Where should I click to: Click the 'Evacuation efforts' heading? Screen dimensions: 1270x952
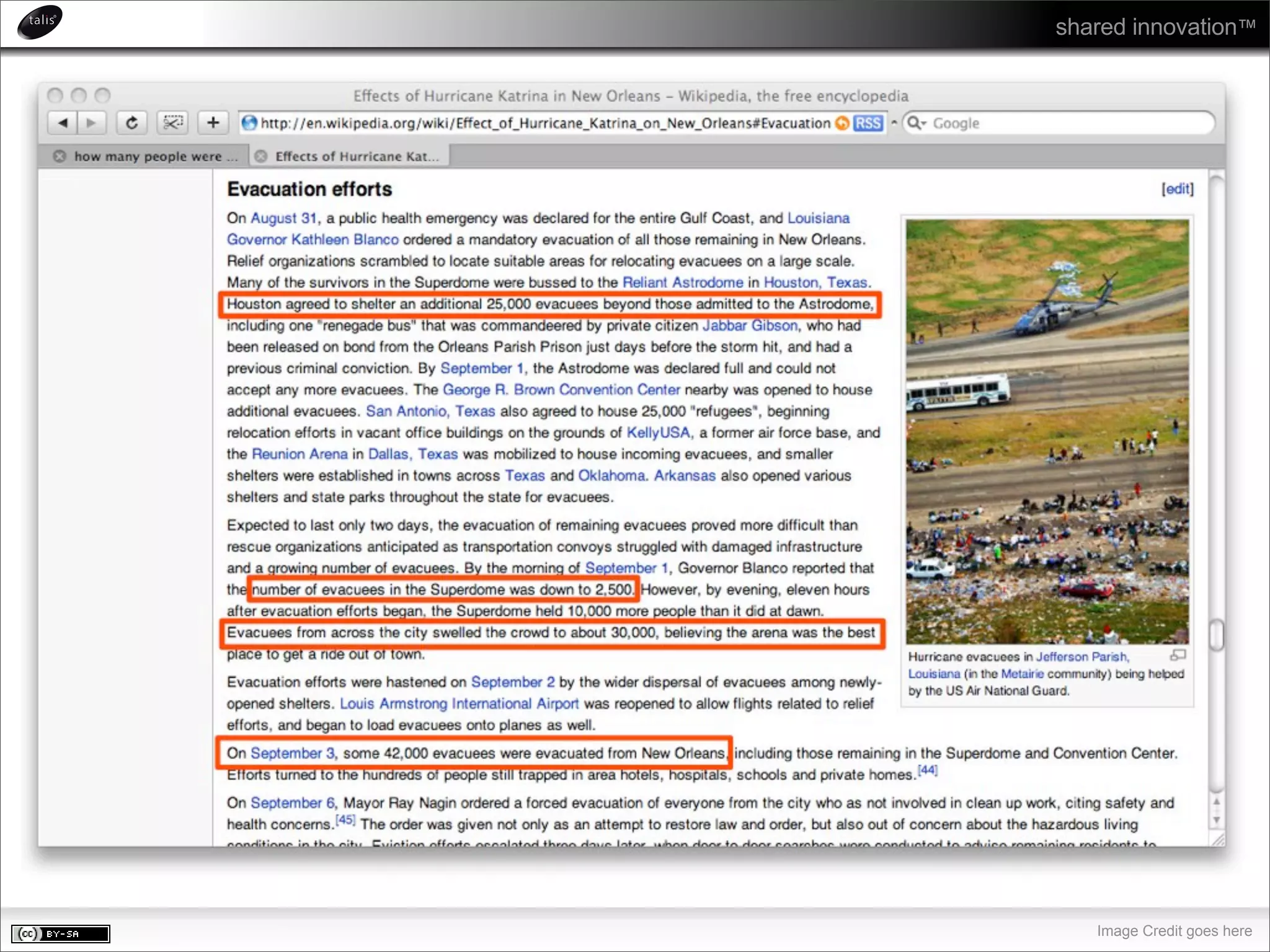(x=309, y=189)
